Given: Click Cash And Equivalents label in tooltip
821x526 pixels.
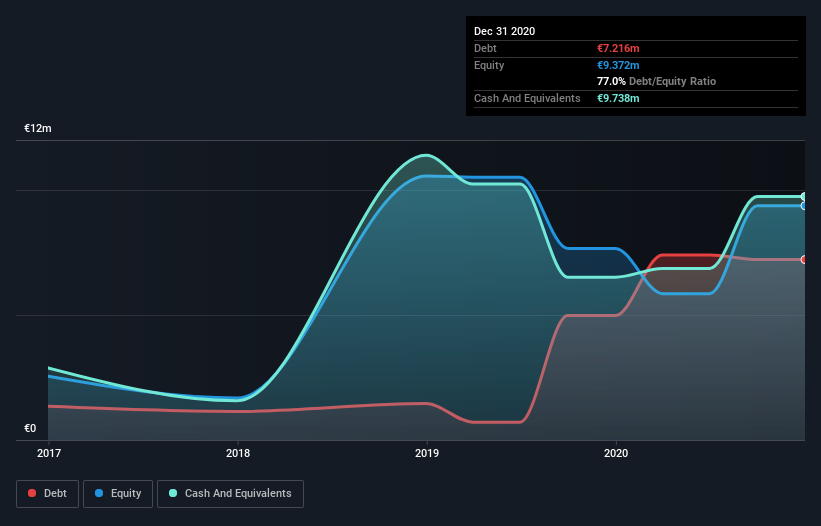Looking at the screenshot, I should [527, 98].
